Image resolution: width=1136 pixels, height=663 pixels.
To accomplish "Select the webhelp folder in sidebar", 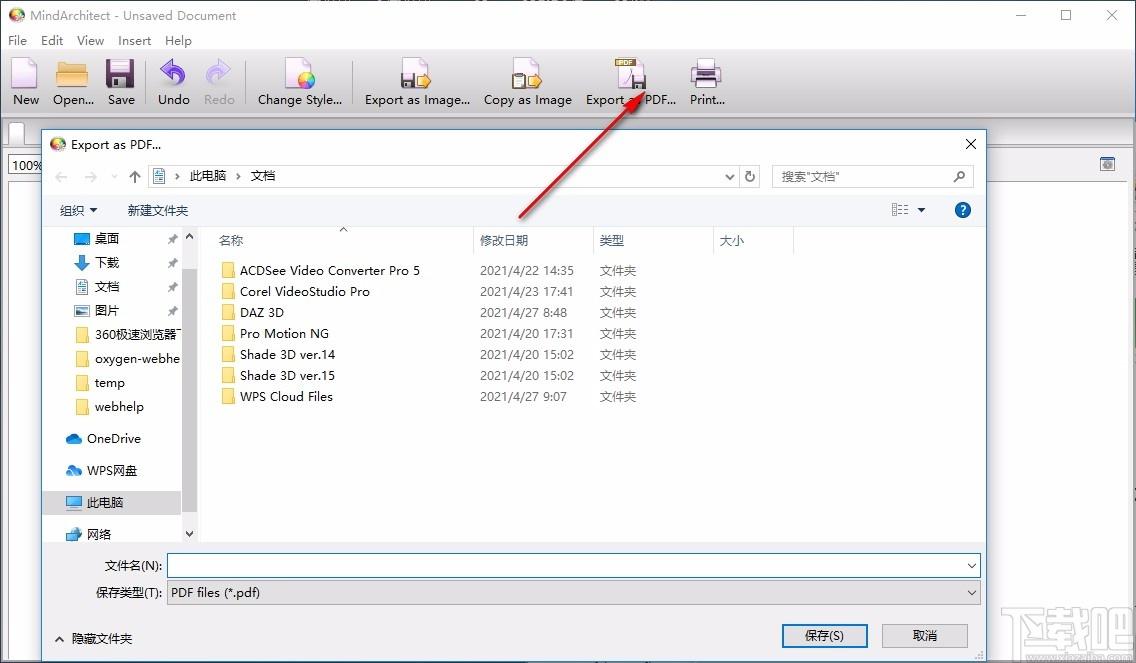I will point(109,406).
